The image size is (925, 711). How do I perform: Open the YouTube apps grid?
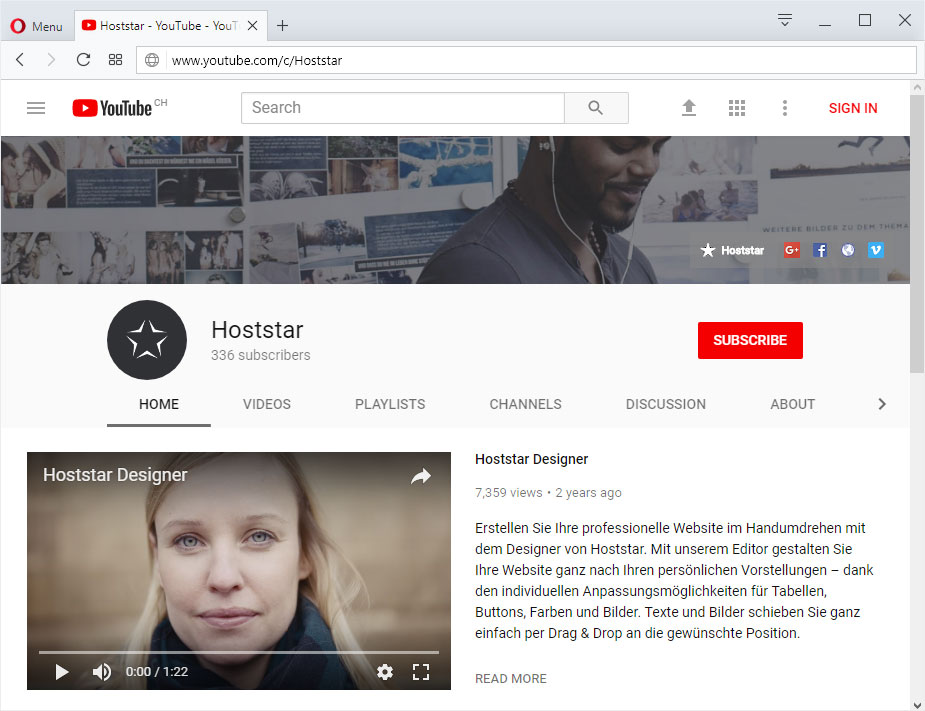coord(737,108)
